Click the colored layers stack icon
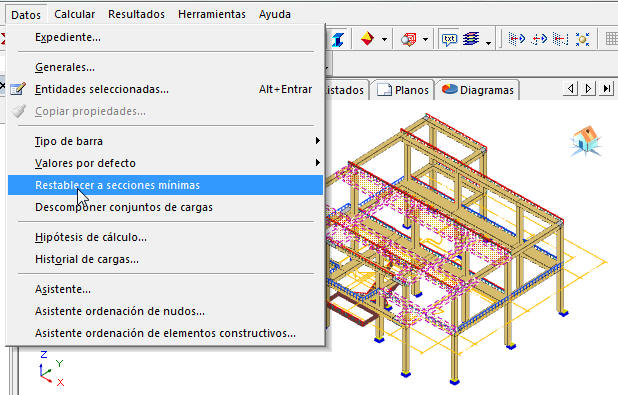The width and height of the screenshot is (618, 395). [471, 39]
